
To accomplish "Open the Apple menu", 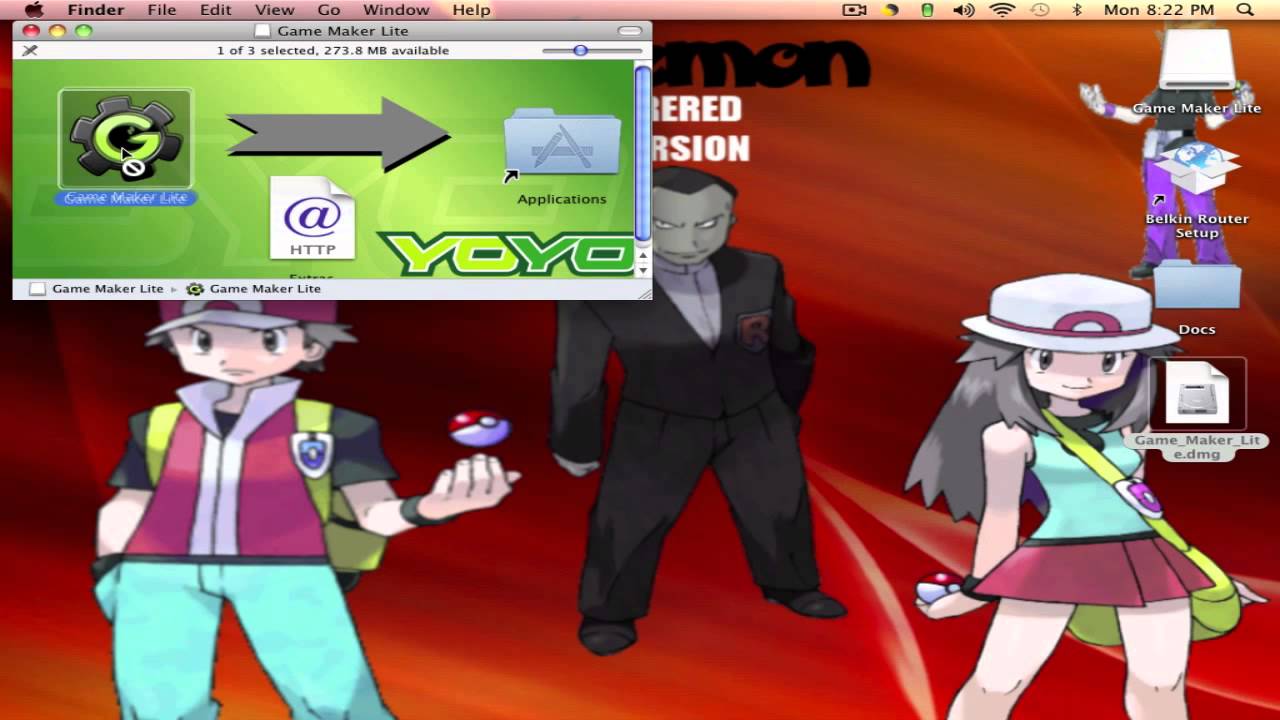I will 34,10.
